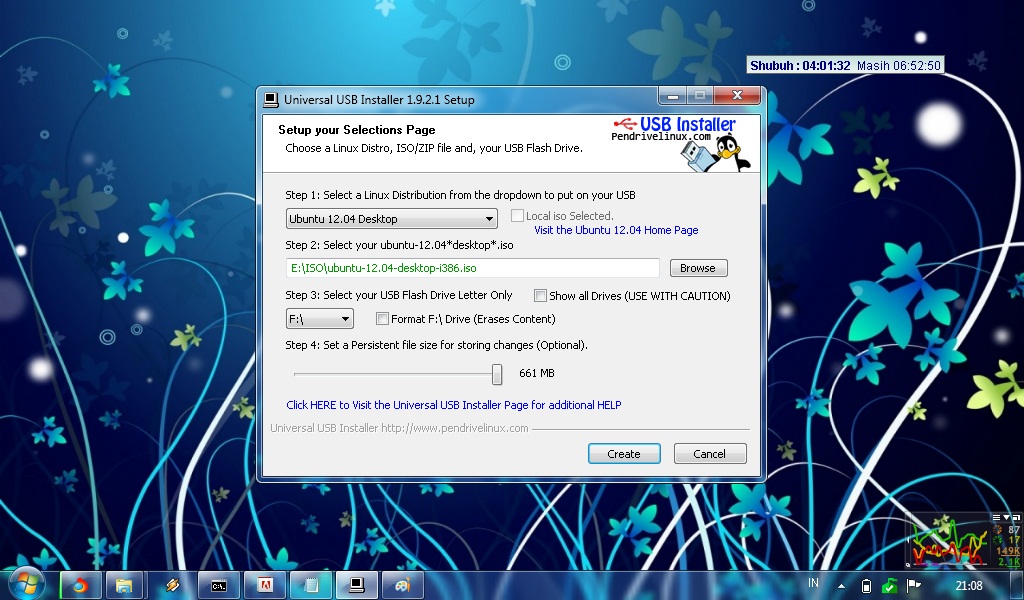Click the Create button

(624, 454)
